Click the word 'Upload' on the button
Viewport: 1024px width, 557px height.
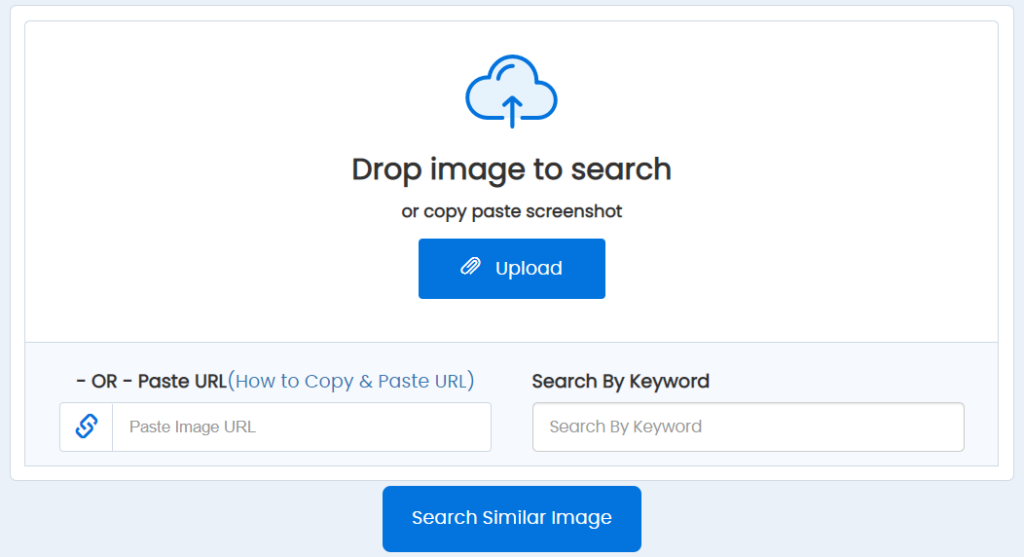tap(528, 268)
